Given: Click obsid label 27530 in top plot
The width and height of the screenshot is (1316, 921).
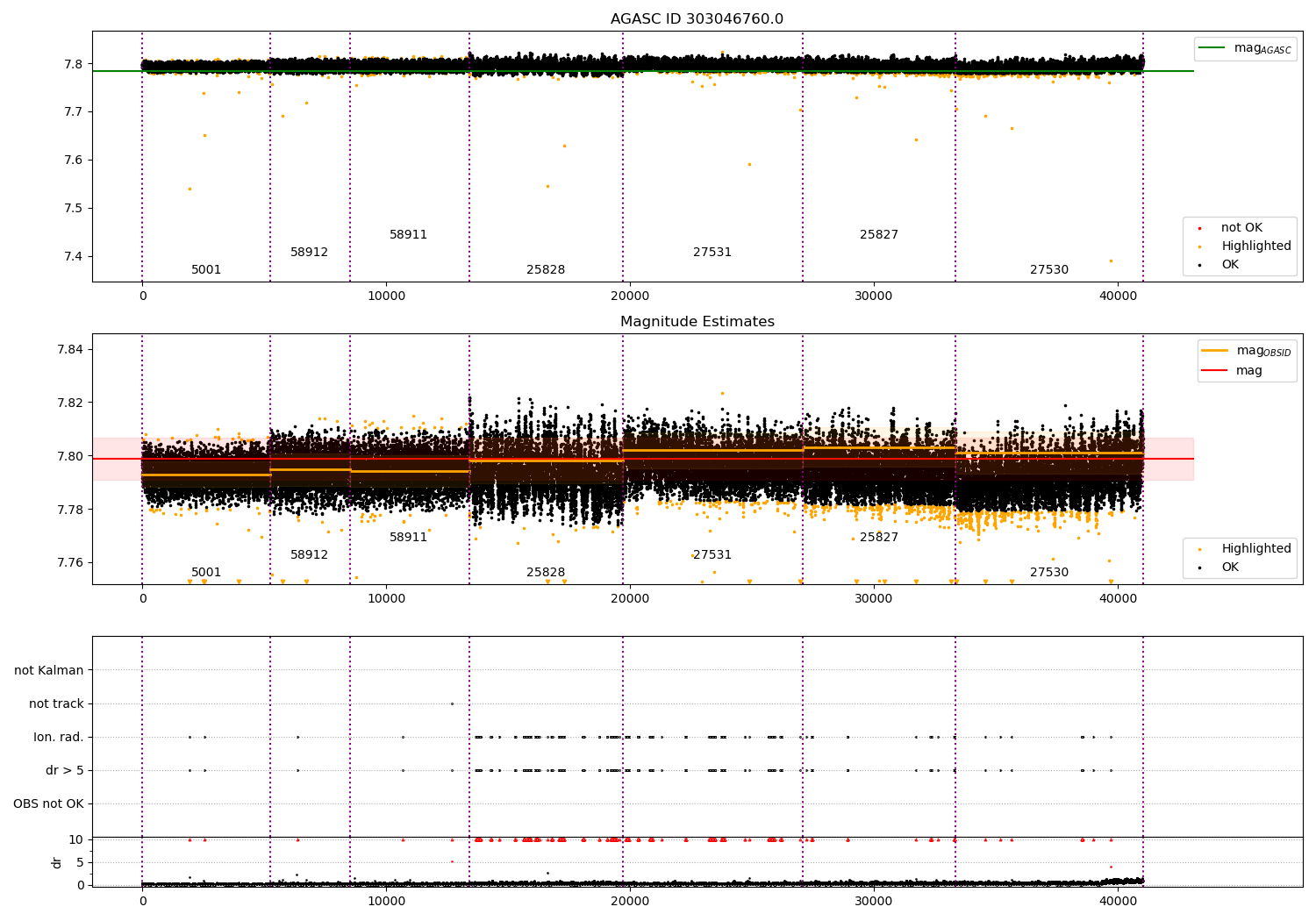Looking at the screenshot, I should pyautogui.click(x=1049, y=270).
